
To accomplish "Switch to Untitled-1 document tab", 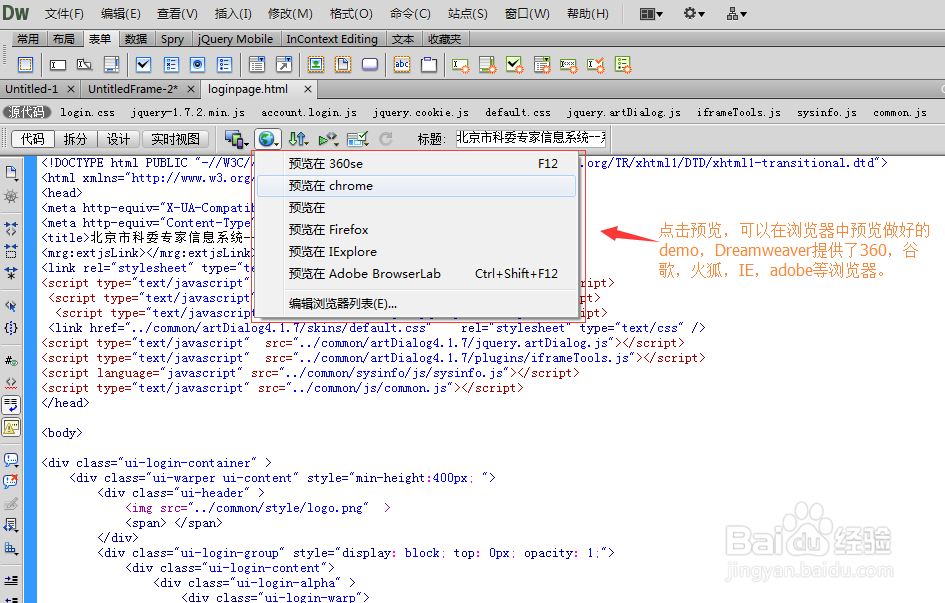I will tap(32, 89).
